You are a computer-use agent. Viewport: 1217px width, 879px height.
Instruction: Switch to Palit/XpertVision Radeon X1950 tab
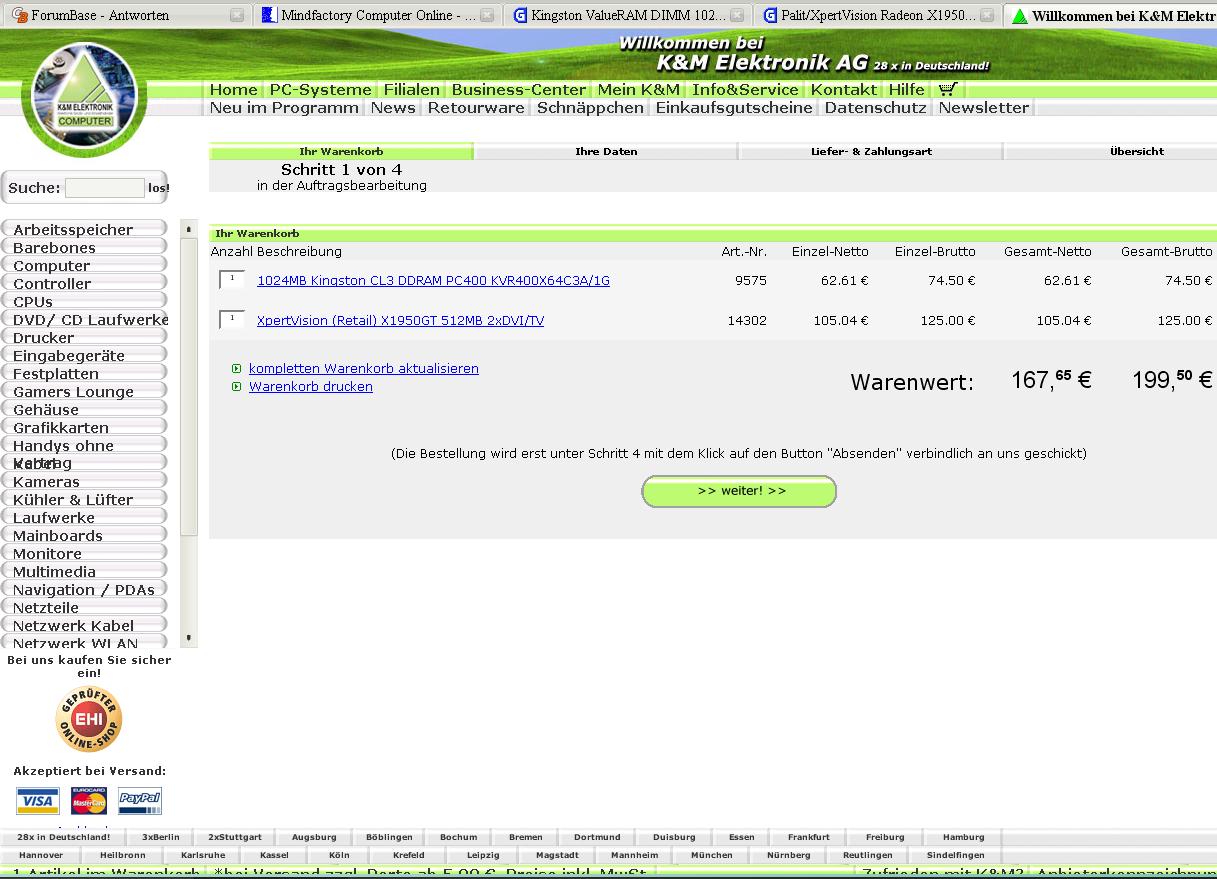tap(879, 15)
